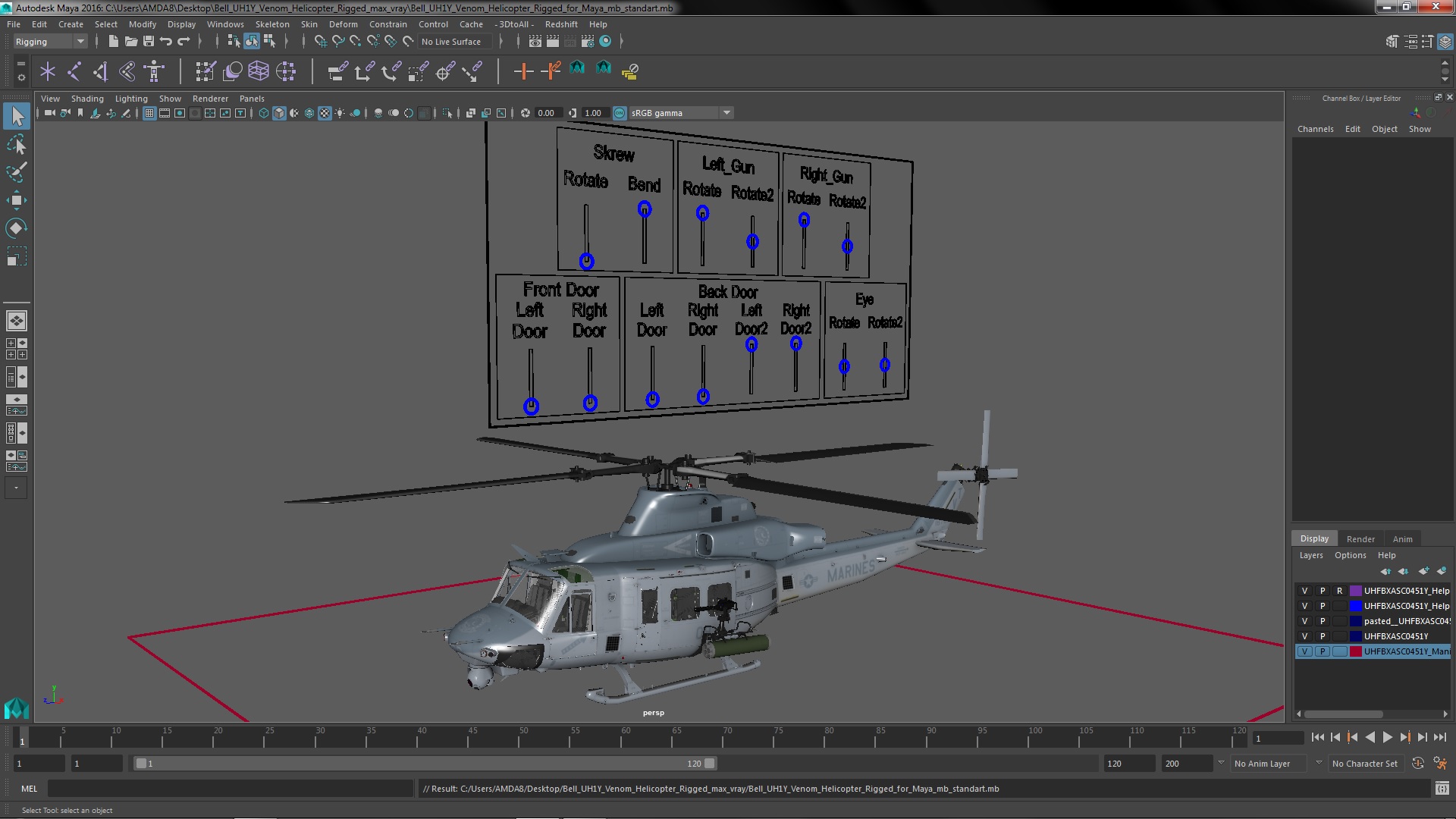1456x819 pixels.
Task: Open the shelf tab selector icon above gear
Action: (21, 63)
